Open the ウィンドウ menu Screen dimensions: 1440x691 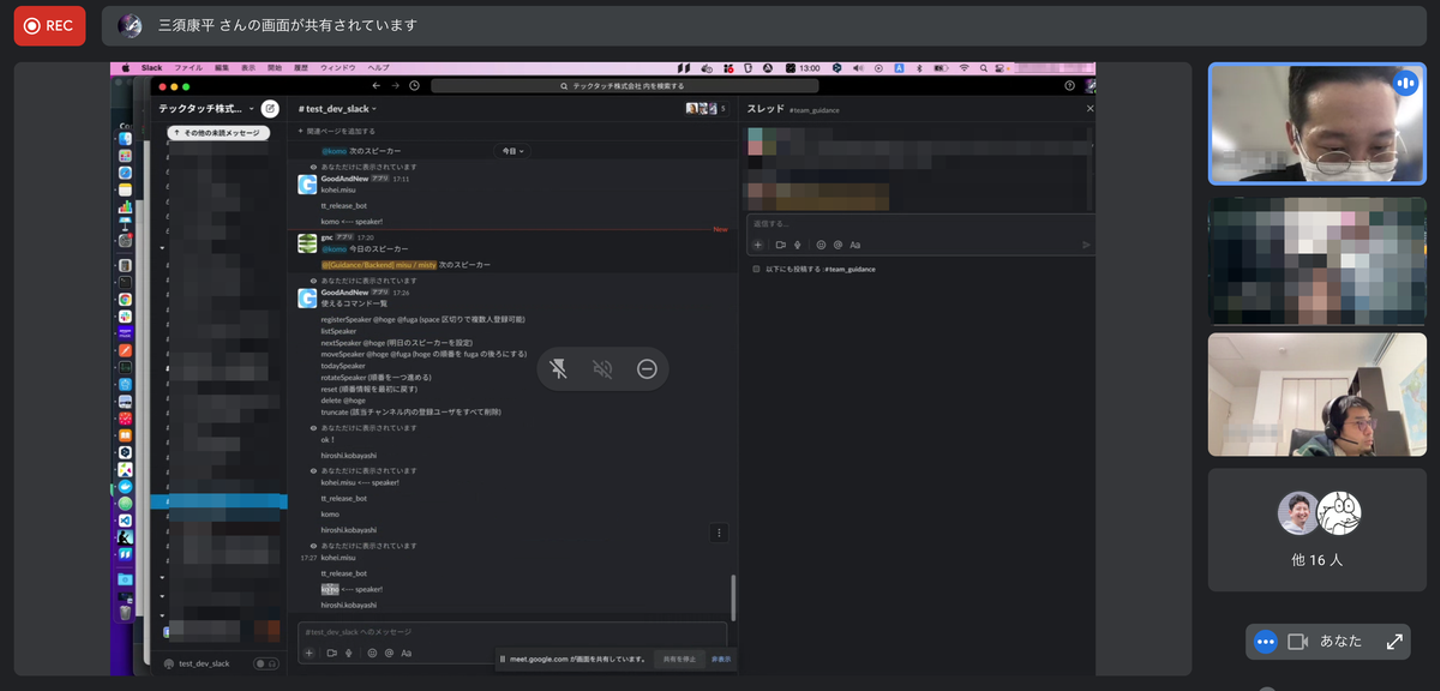pyautogui.click(x=337, y=68)
